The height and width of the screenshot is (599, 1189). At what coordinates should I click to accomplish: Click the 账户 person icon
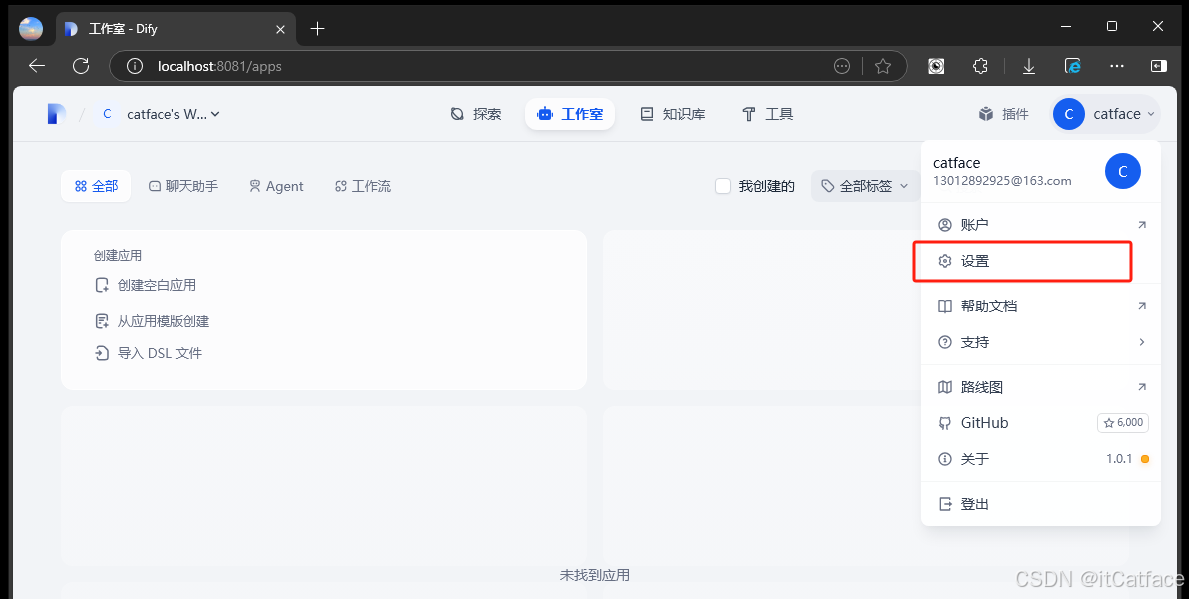click(945, 224)
